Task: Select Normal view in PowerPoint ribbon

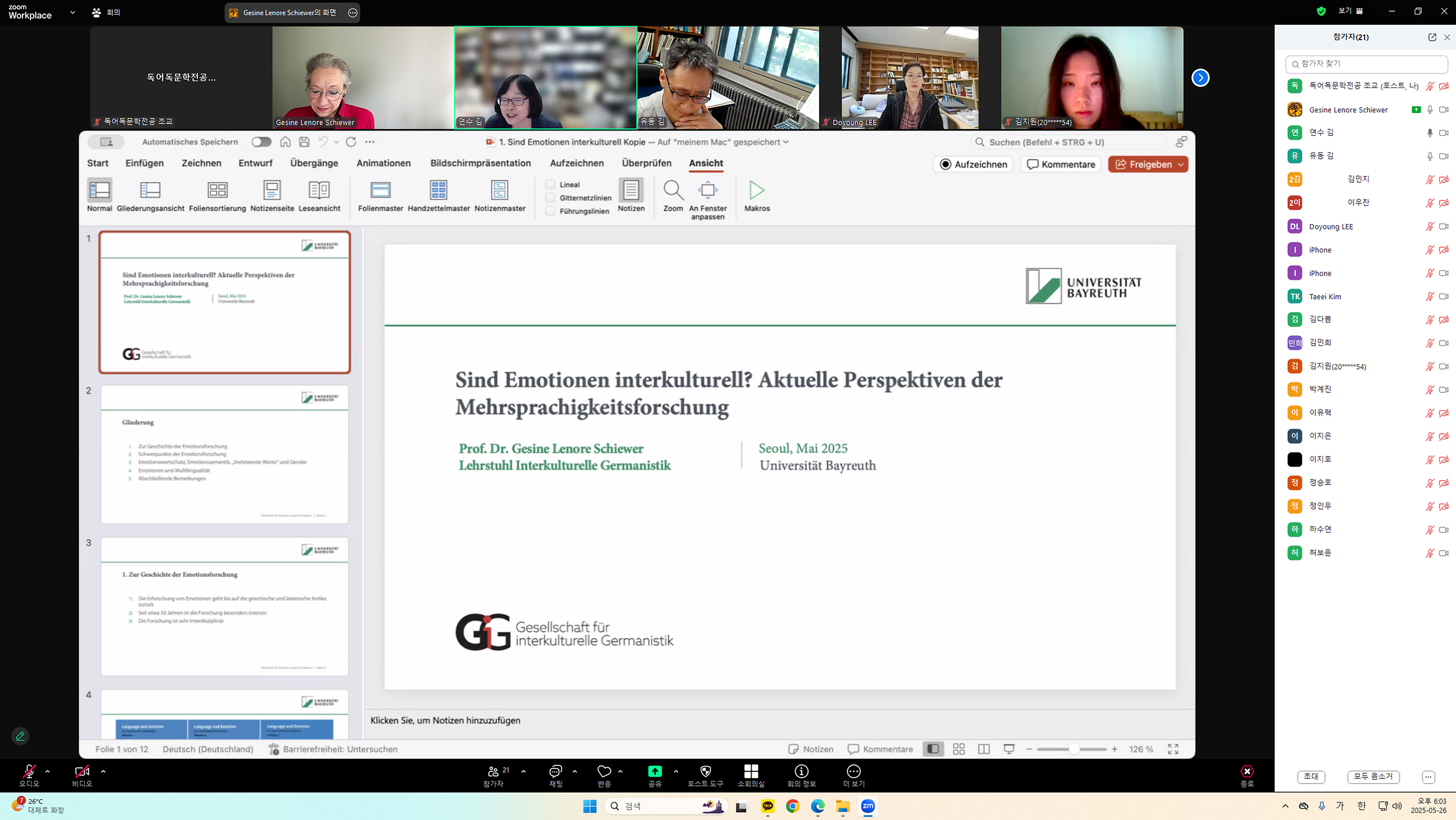Action: point(99,195)
